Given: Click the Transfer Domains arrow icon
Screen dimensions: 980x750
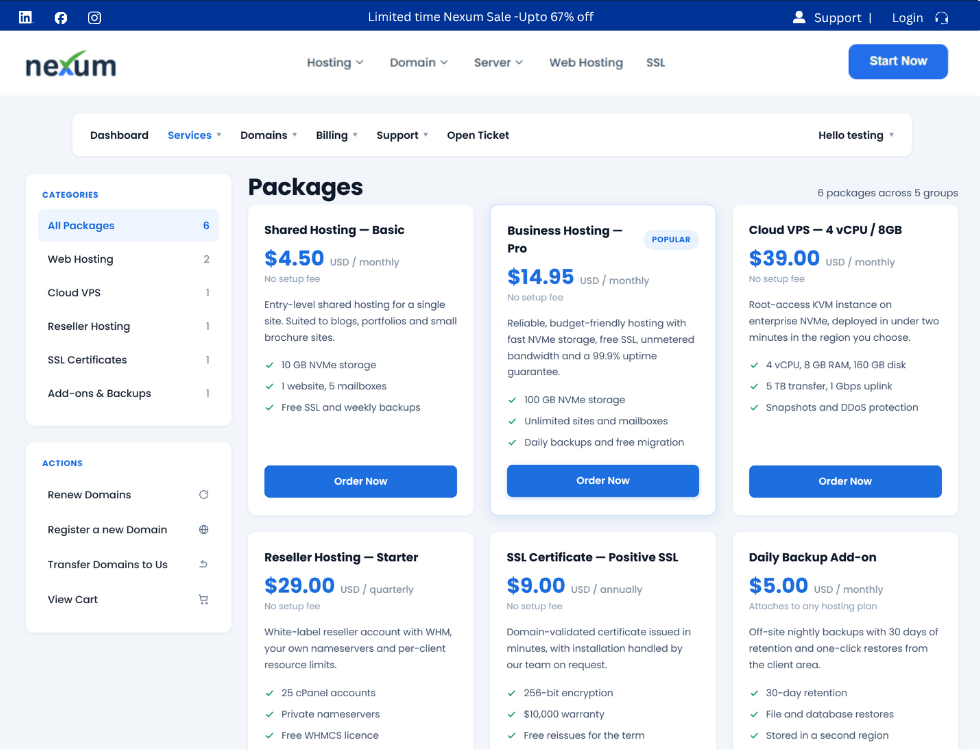Looking at the screenshot, I should 204,564.
